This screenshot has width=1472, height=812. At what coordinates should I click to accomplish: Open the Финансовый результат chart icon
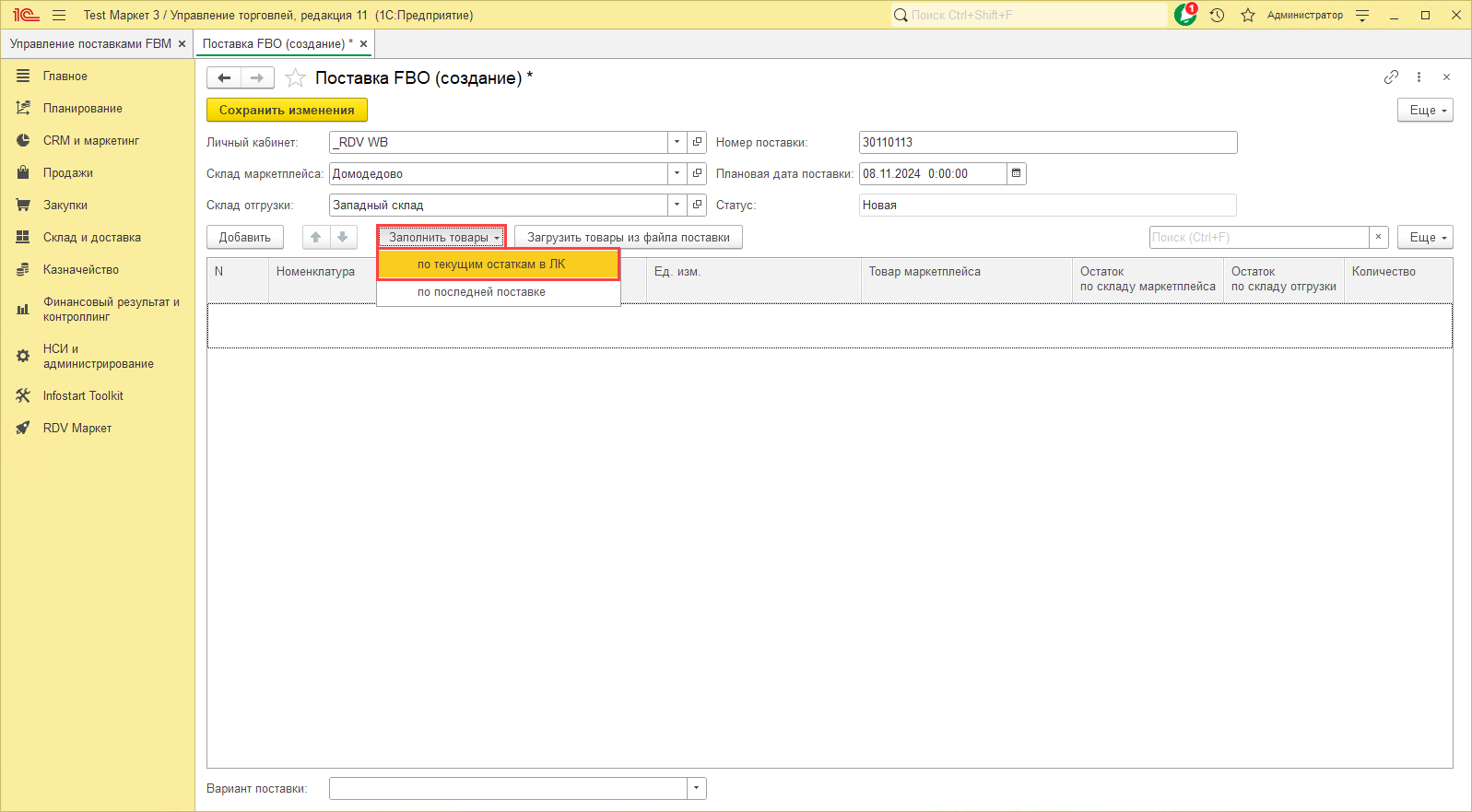23,309
